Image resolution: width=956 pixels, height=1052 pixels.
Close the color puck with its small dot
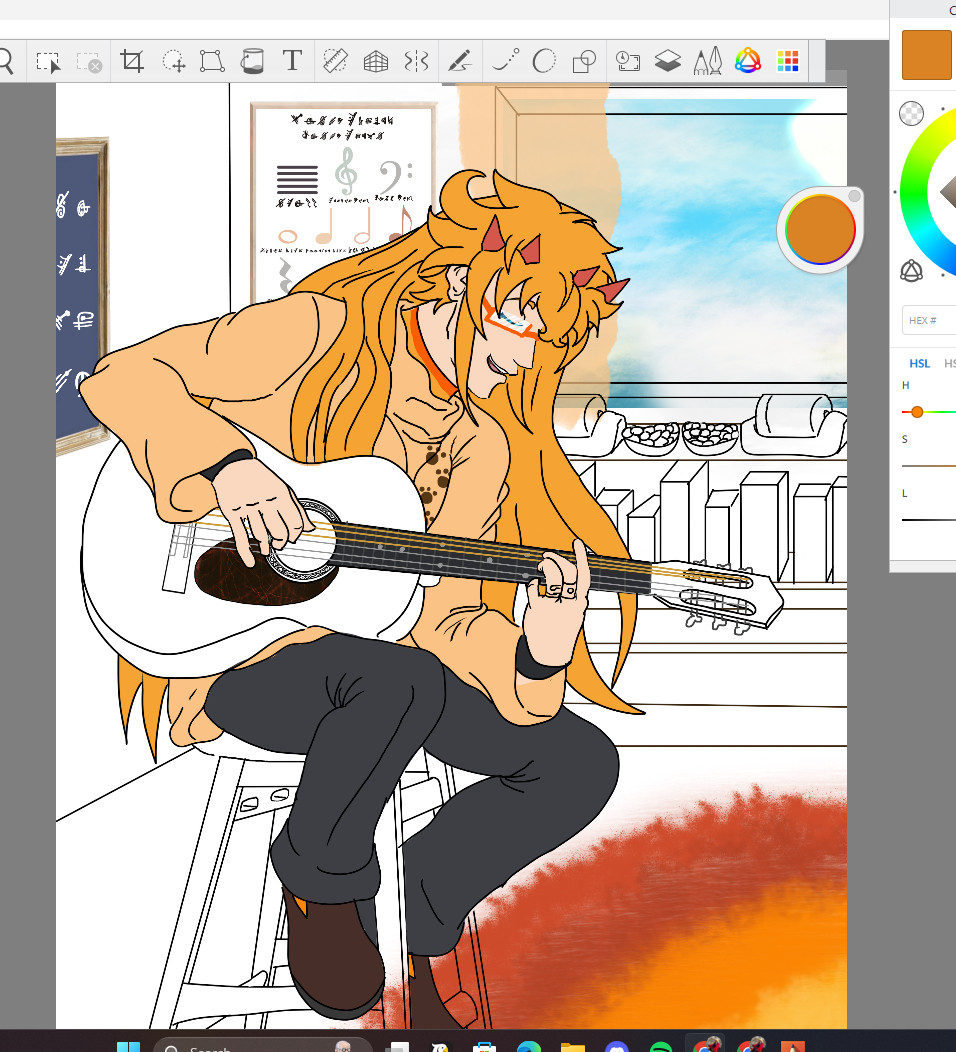[x=854, y=196]
